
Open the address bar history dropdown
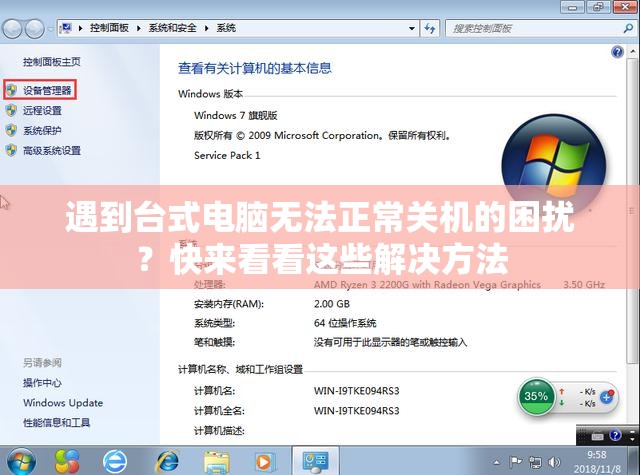coord(412,28)
